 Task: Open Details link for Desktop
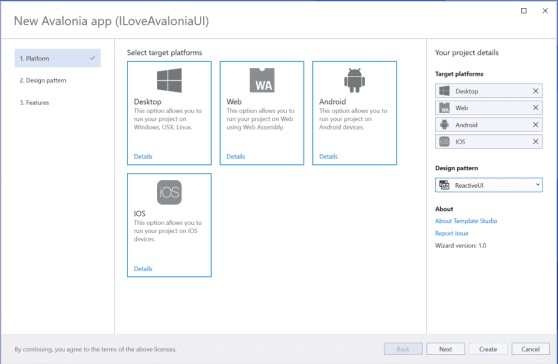(x=143, y=157)
